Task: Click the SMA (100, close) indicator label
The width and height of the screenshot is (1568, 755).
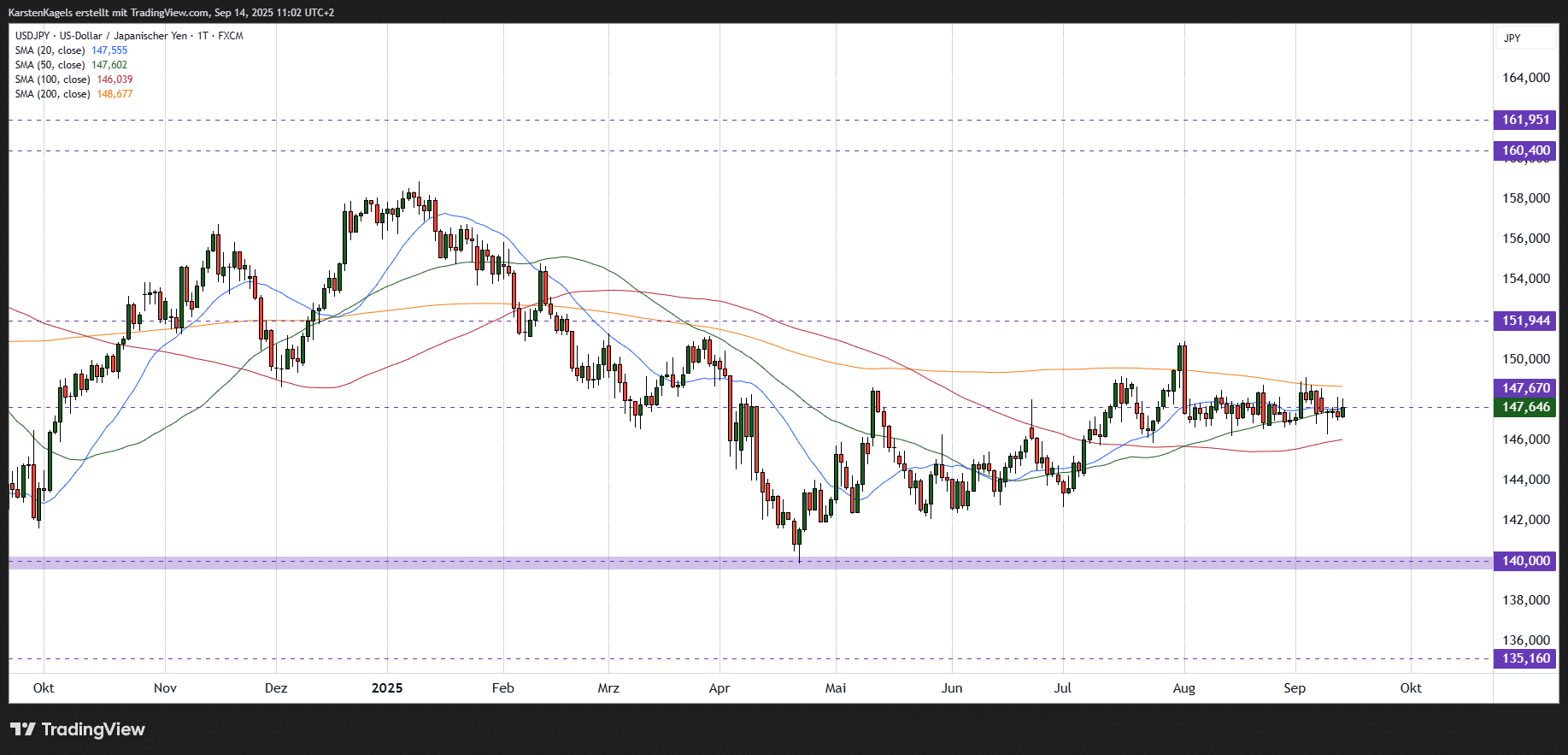Action: (53, 80)
